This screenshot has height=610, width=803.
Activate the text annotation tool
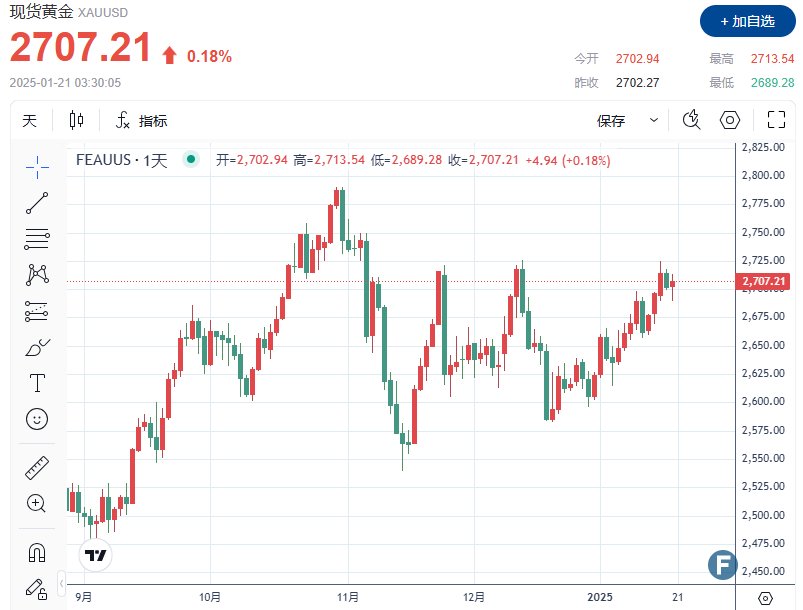pyautogui.click(x=37, y=383)
